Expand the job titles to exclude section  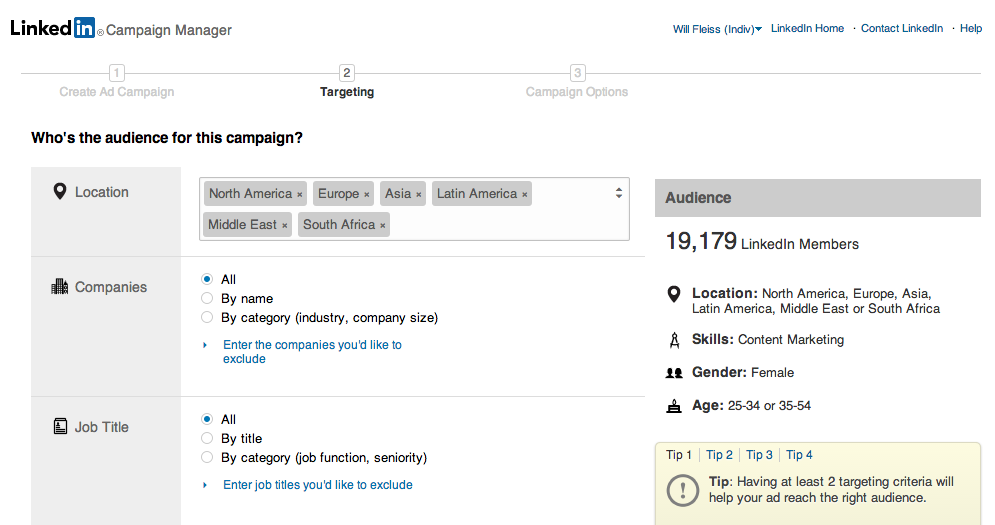pyautogui.click(x=317, y=485)
